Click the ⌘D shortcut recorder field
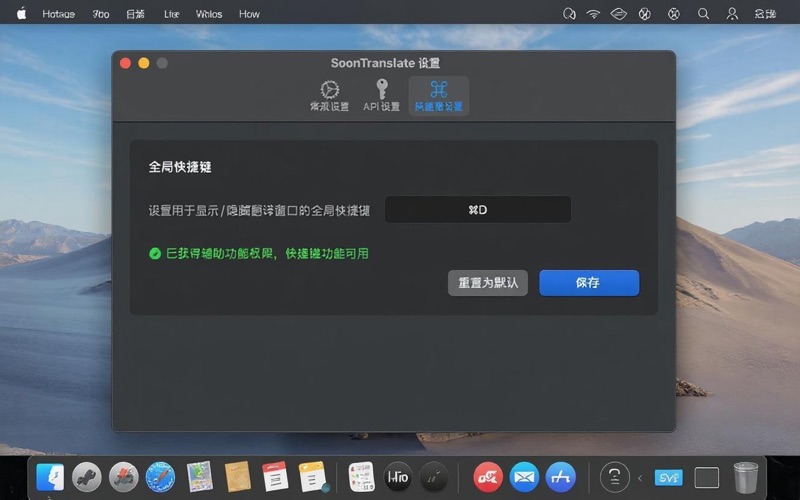The width and height of the screenshot is (800, 500). pos(478,210)
